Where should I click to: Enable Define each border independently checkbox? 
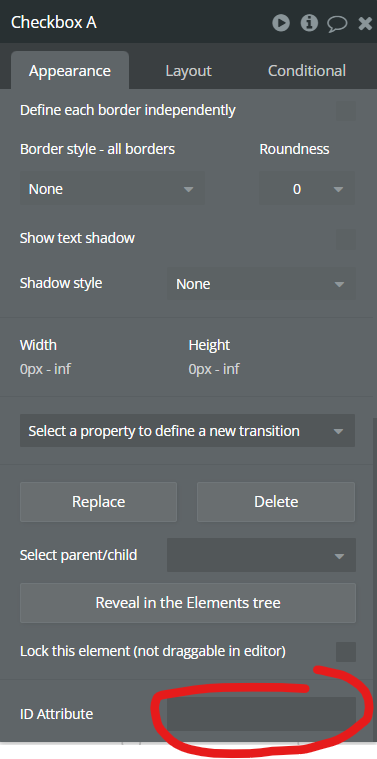click(x=346, y=111)
